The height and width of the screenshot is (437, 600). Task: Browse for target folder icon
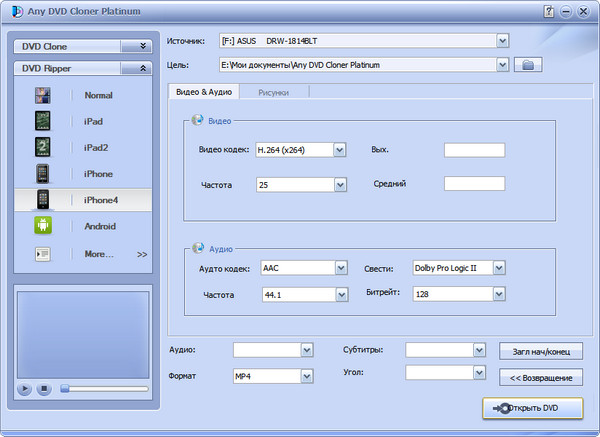(530, 65)
